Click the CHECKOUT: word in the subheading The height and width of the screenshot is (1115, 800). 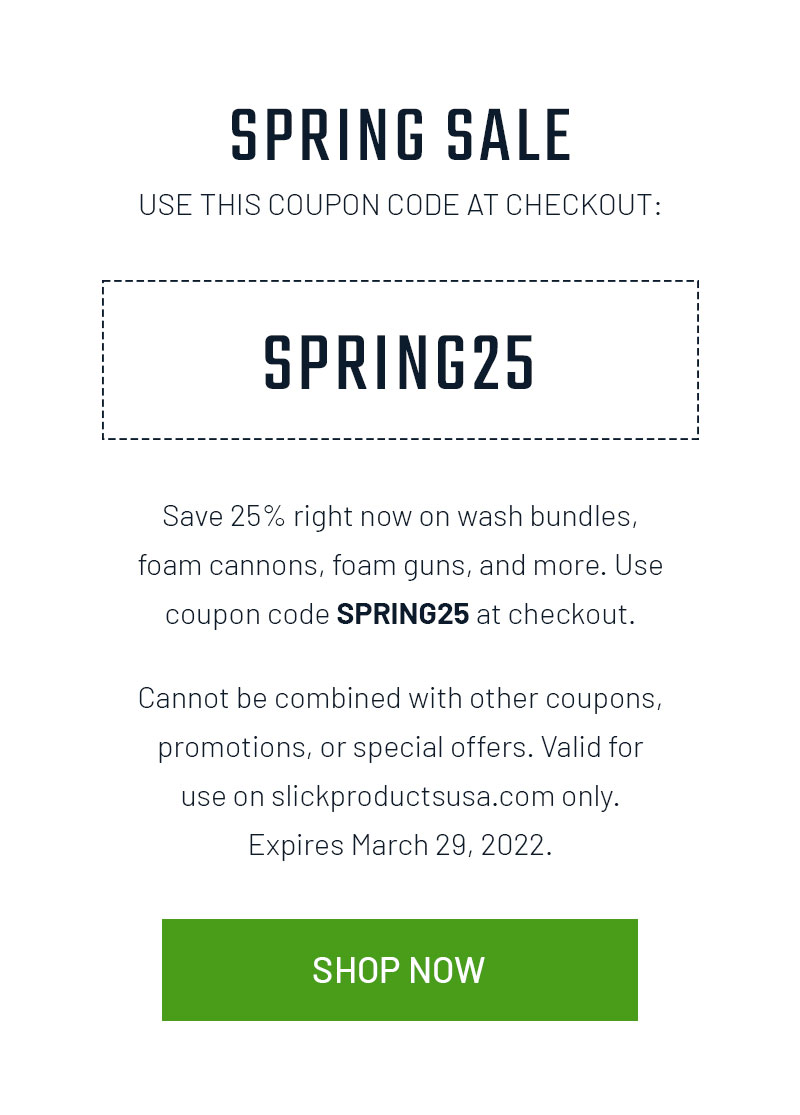coord(583,206)
